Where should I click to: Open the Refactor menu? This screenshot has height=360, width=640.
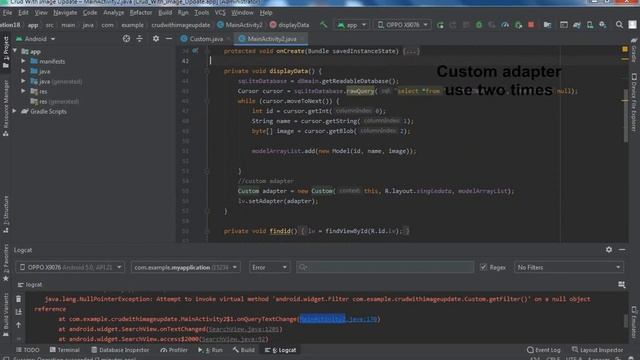click(140, 13)
